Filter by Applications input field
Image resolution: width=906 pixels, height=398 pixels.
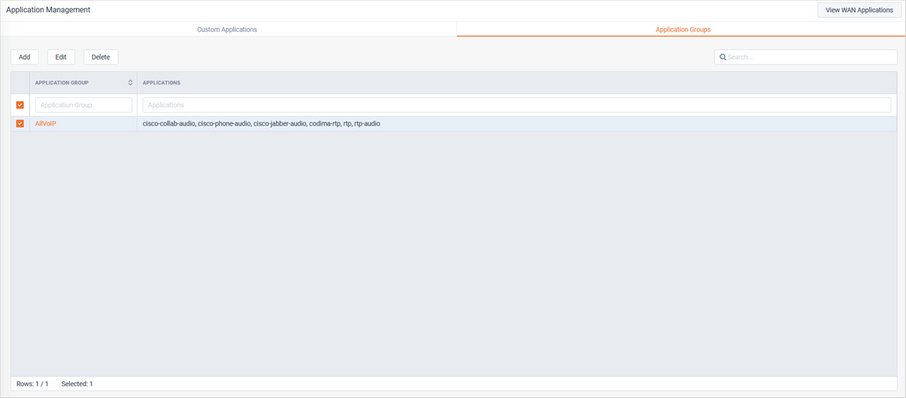[517, 105]
